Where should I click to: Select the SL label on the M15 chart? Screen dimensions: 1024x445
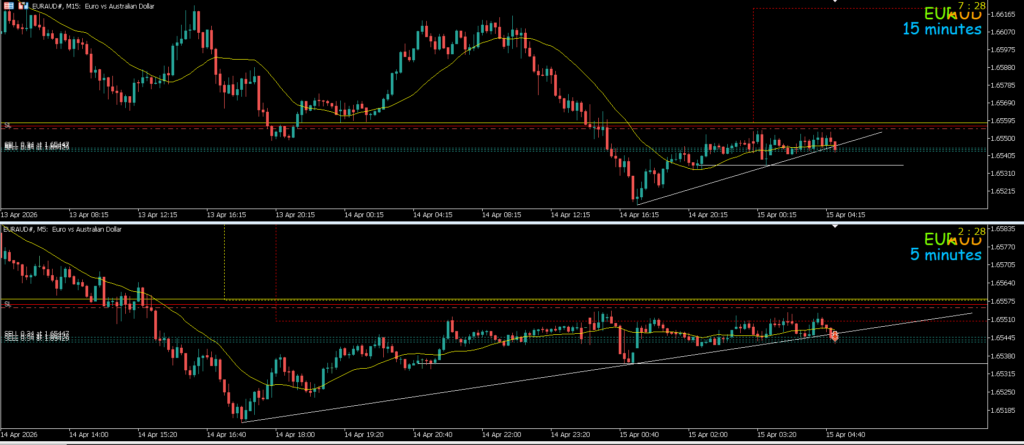[x=7, y=125]
